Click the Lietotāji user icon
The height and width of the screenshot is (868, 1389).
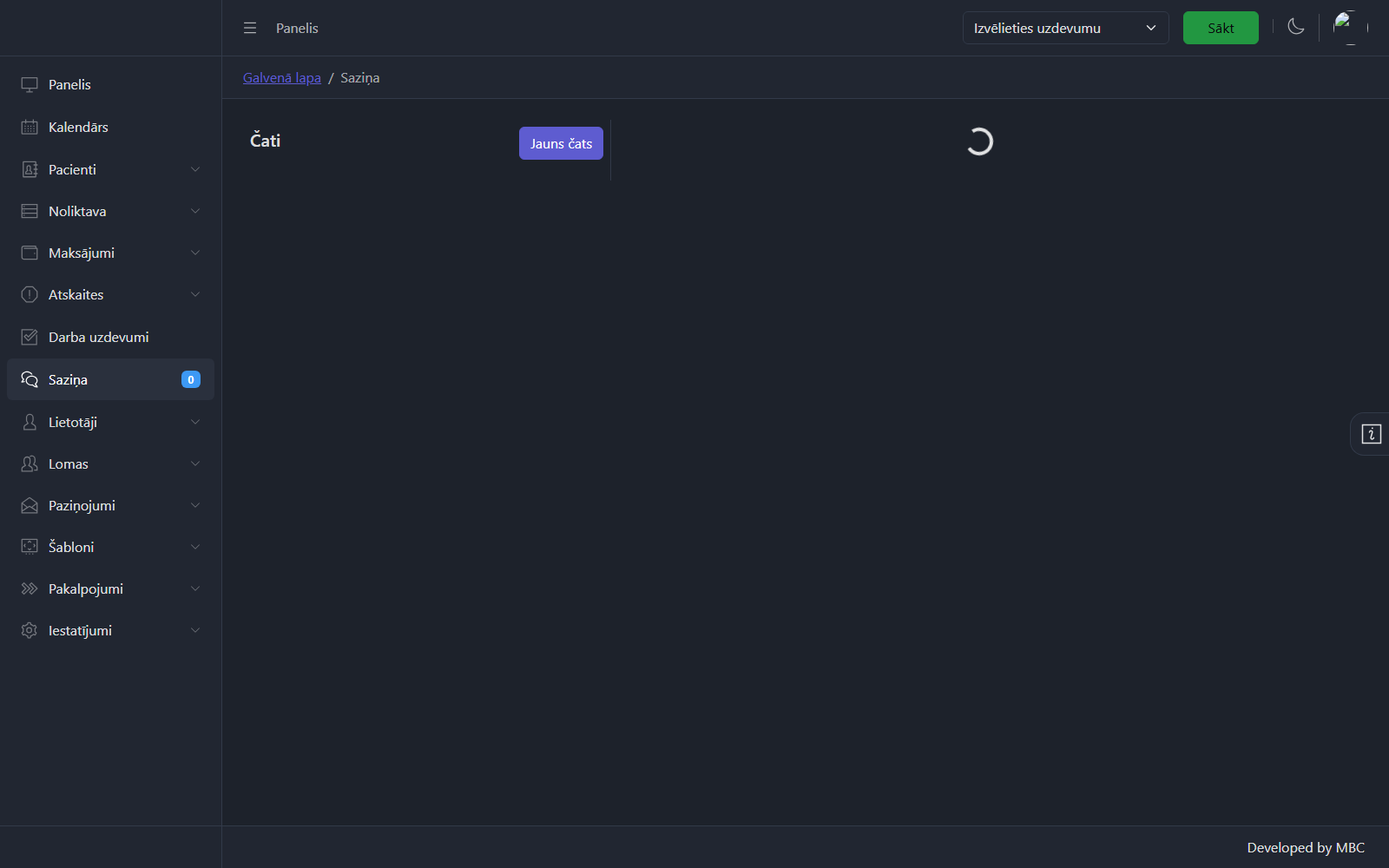30,422
